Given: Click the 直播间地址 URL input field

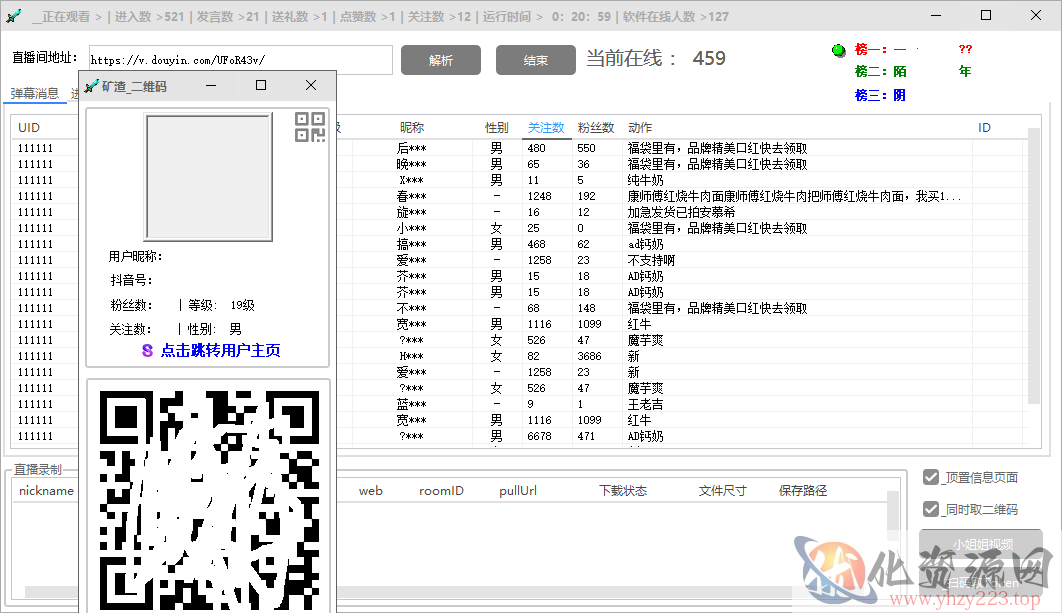Looking at the screenshot, I should [240, 60].
